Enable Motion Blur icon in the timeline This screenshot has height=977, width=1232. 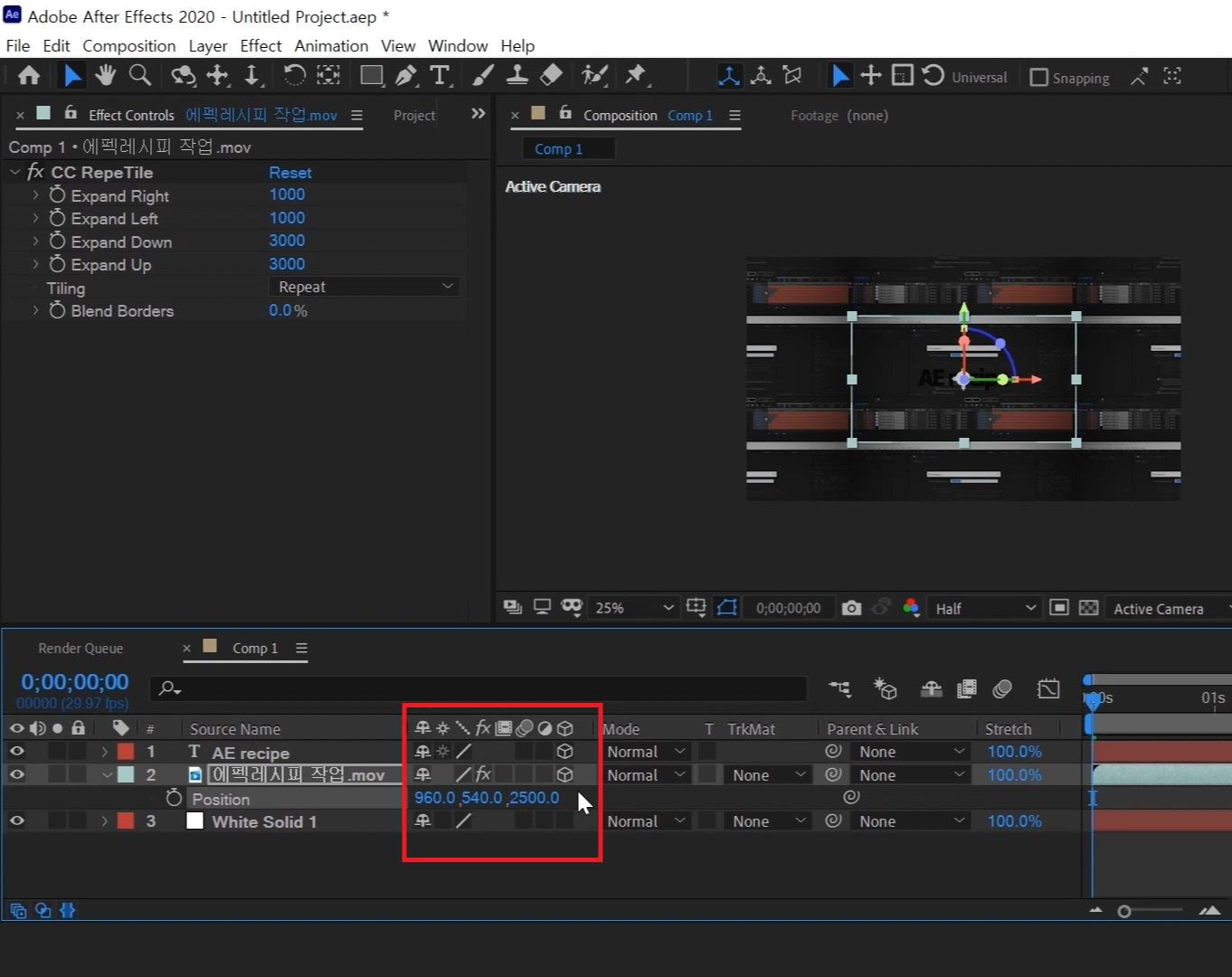[x=1002, y=689]
